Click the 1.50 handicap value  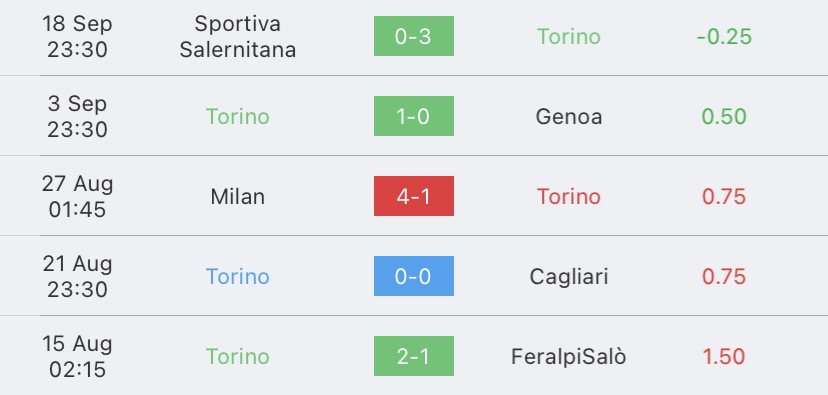click(724, 356)
